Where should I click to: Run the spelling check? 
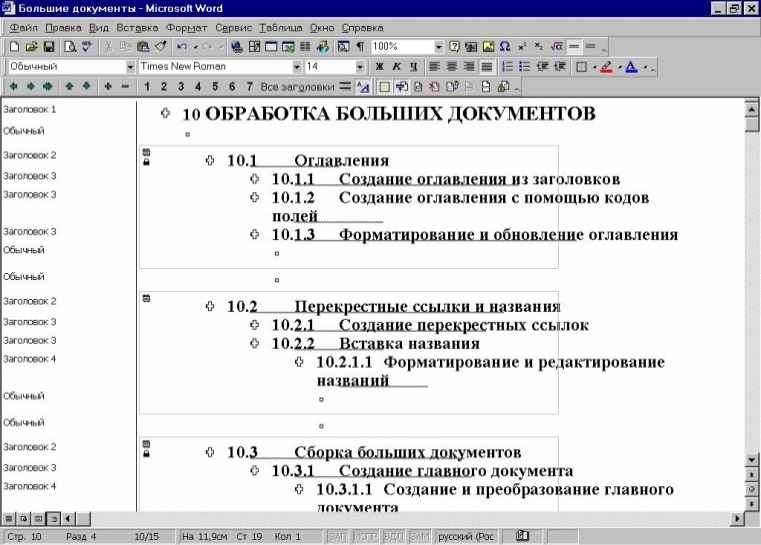[x=87, y=47]
